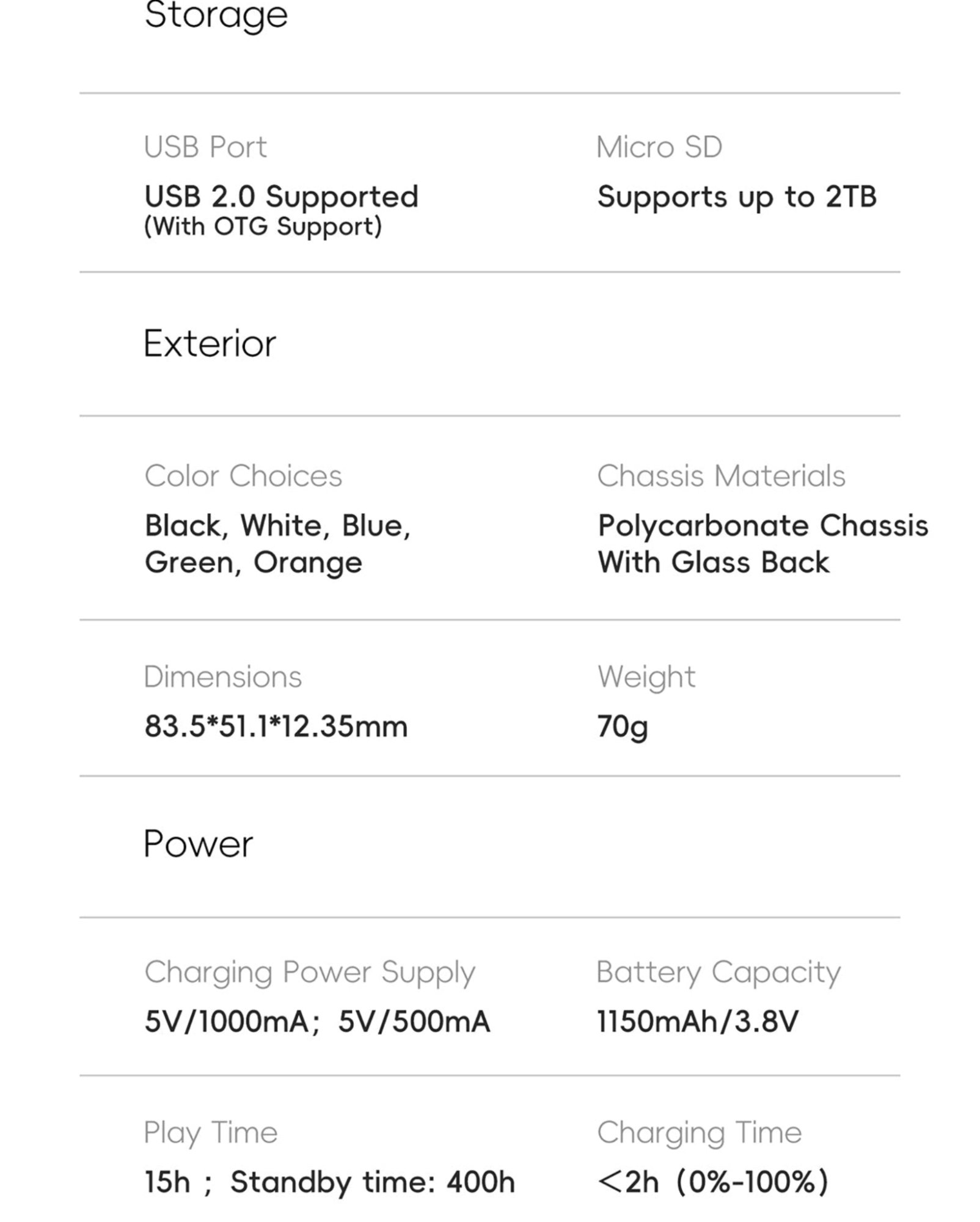Click the Storage section heading
The image size is (980, 1222).
[216, 15]
